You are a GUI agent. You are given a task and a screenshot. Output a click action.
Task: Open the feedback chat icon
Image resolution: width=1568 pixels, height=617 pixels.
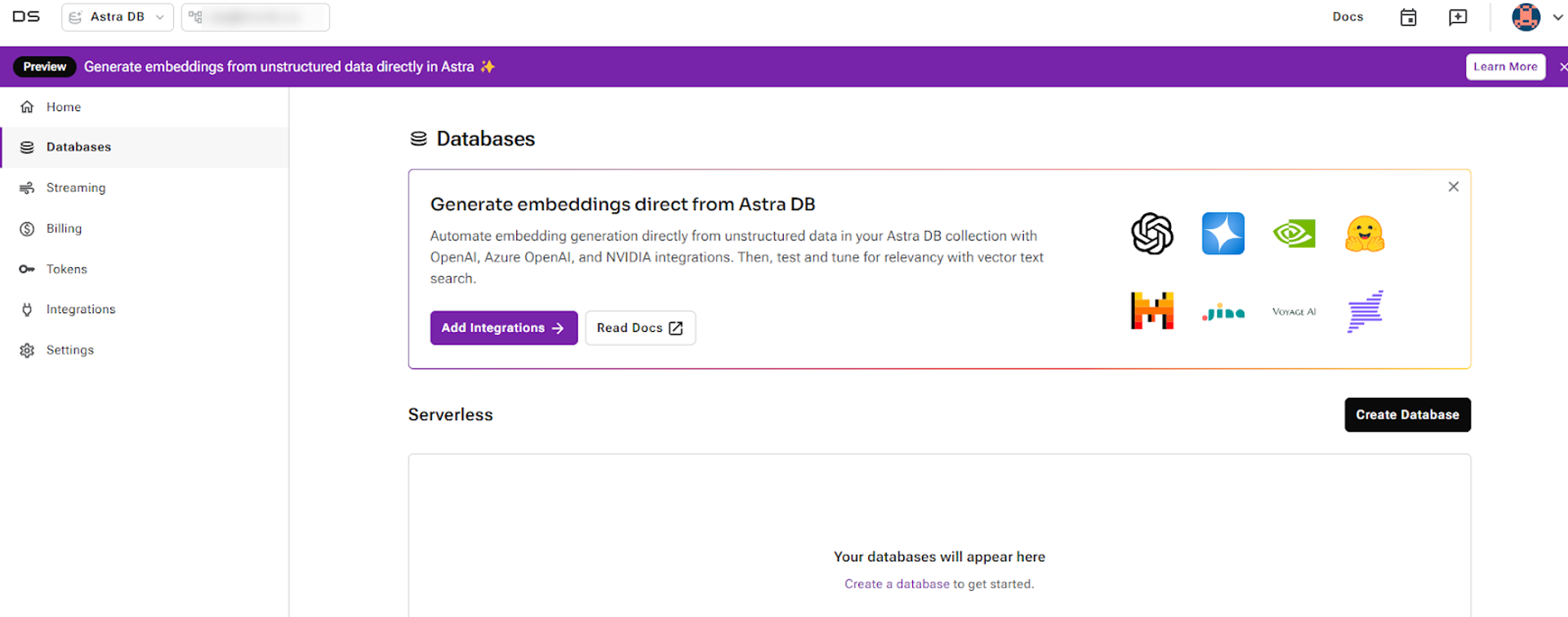(1458, 17)
